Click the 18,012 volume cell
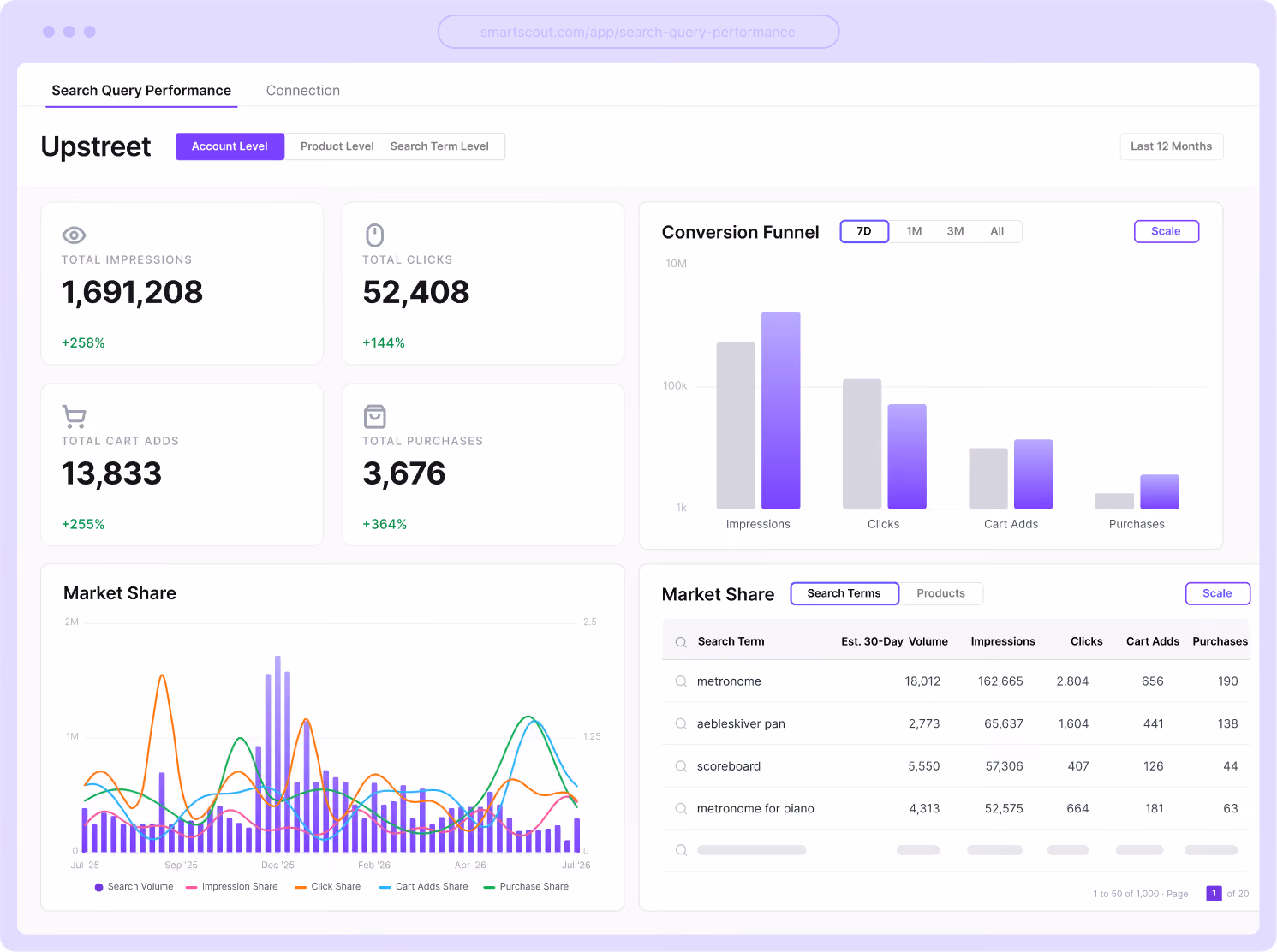Viewport: 1277px width, 952px height. point(922,681)
